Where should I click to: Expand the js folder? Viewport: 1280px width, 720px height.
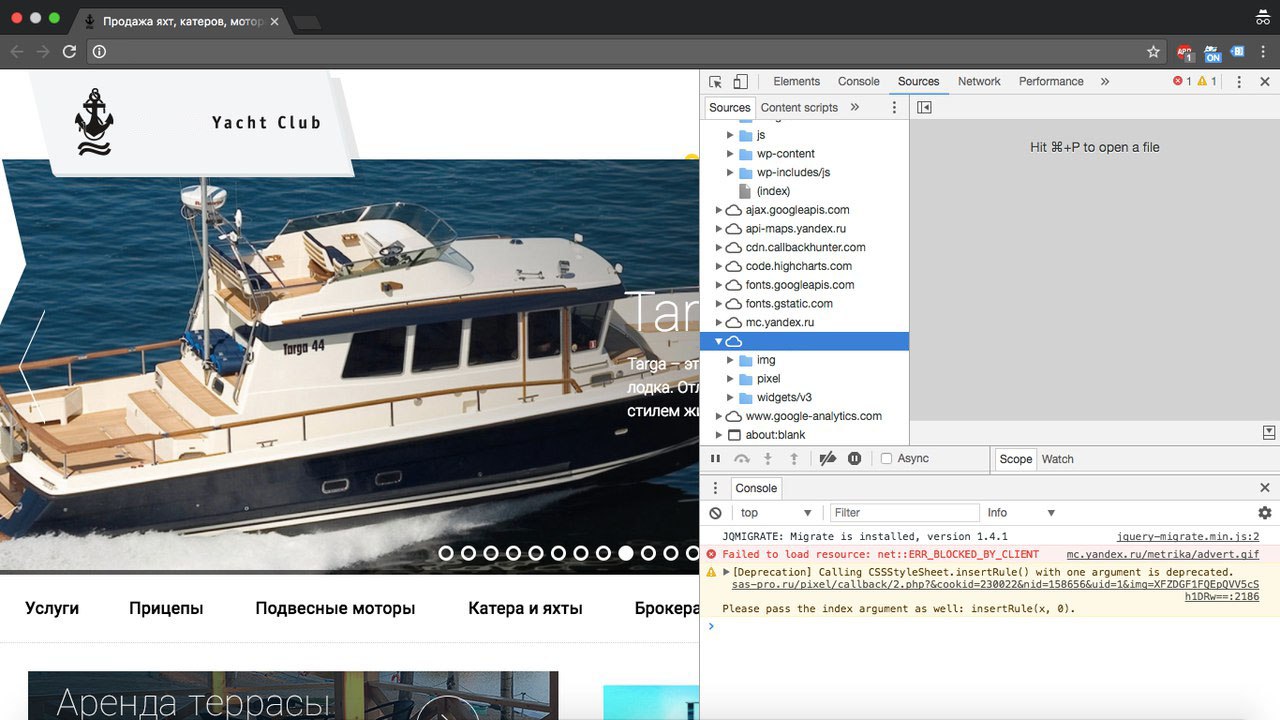coord(730,135)
